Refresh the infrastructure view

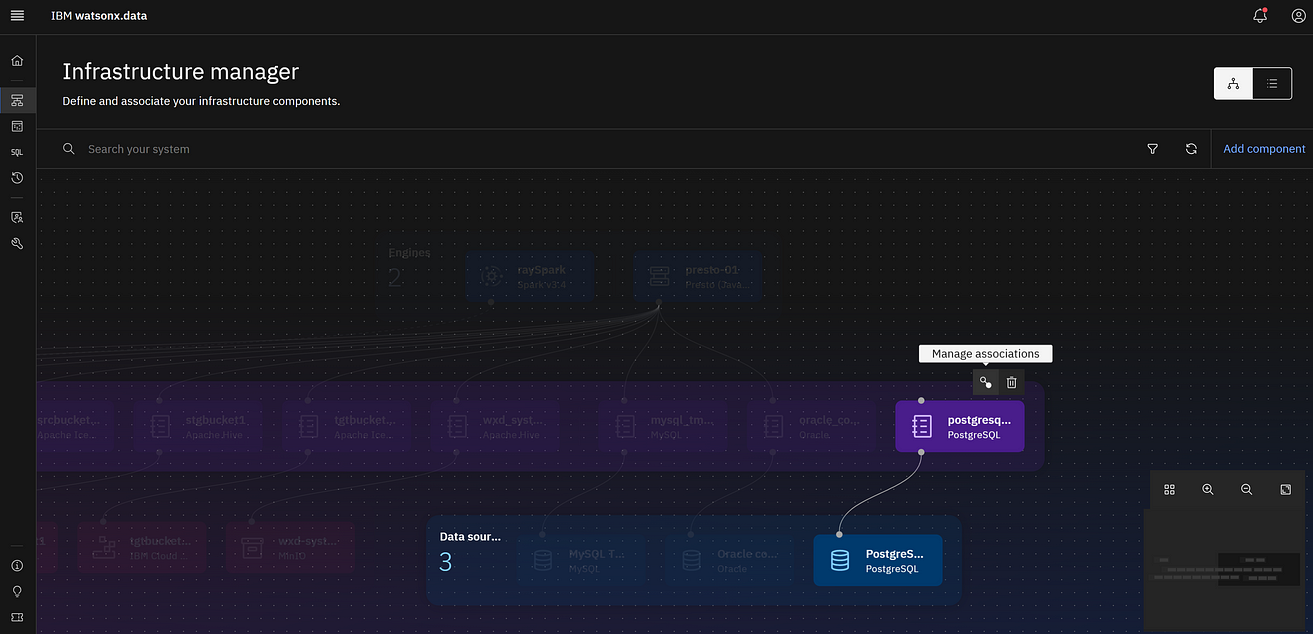tap(1191, 149)
